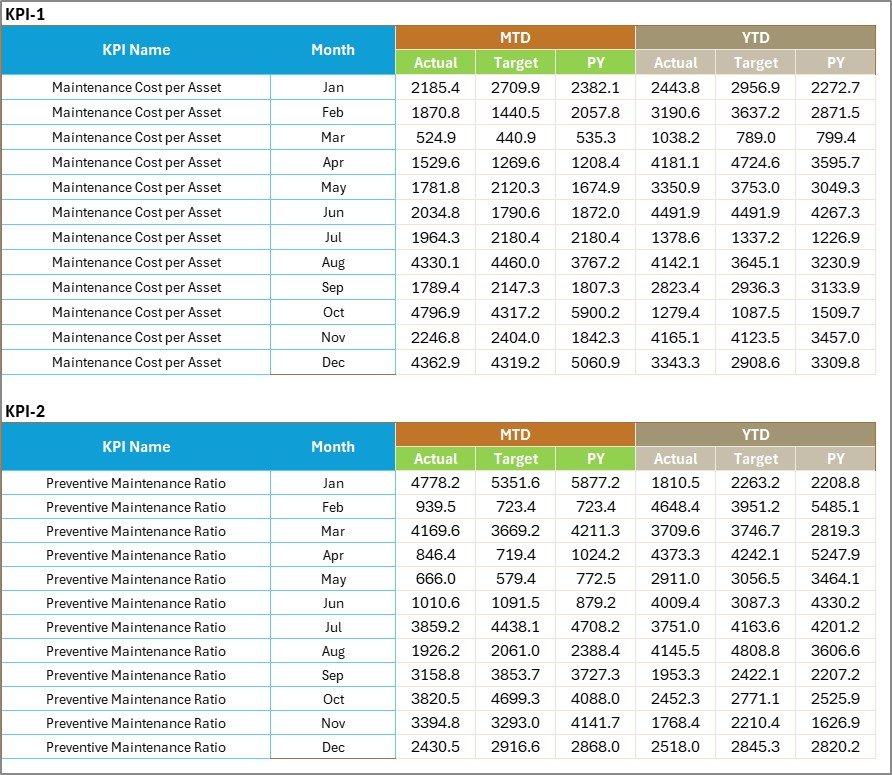The width and height of the screenshot is (892, 775).
Task: Select the Jul month cell in KPI-2 table
Action: (x=333, y=627)
